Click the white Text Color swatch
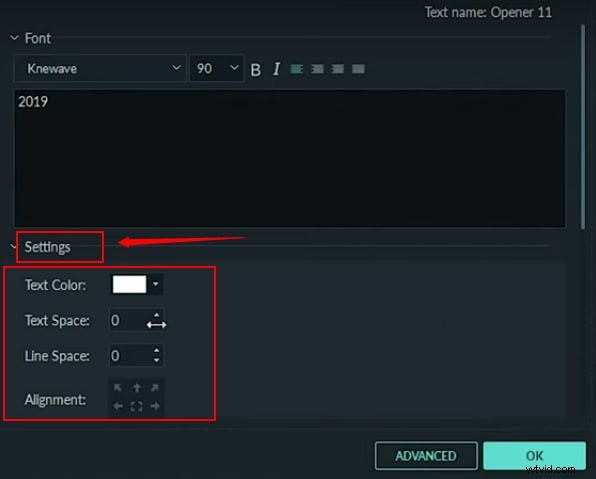Screen dimensions: 596x479 tap(129, 284)
